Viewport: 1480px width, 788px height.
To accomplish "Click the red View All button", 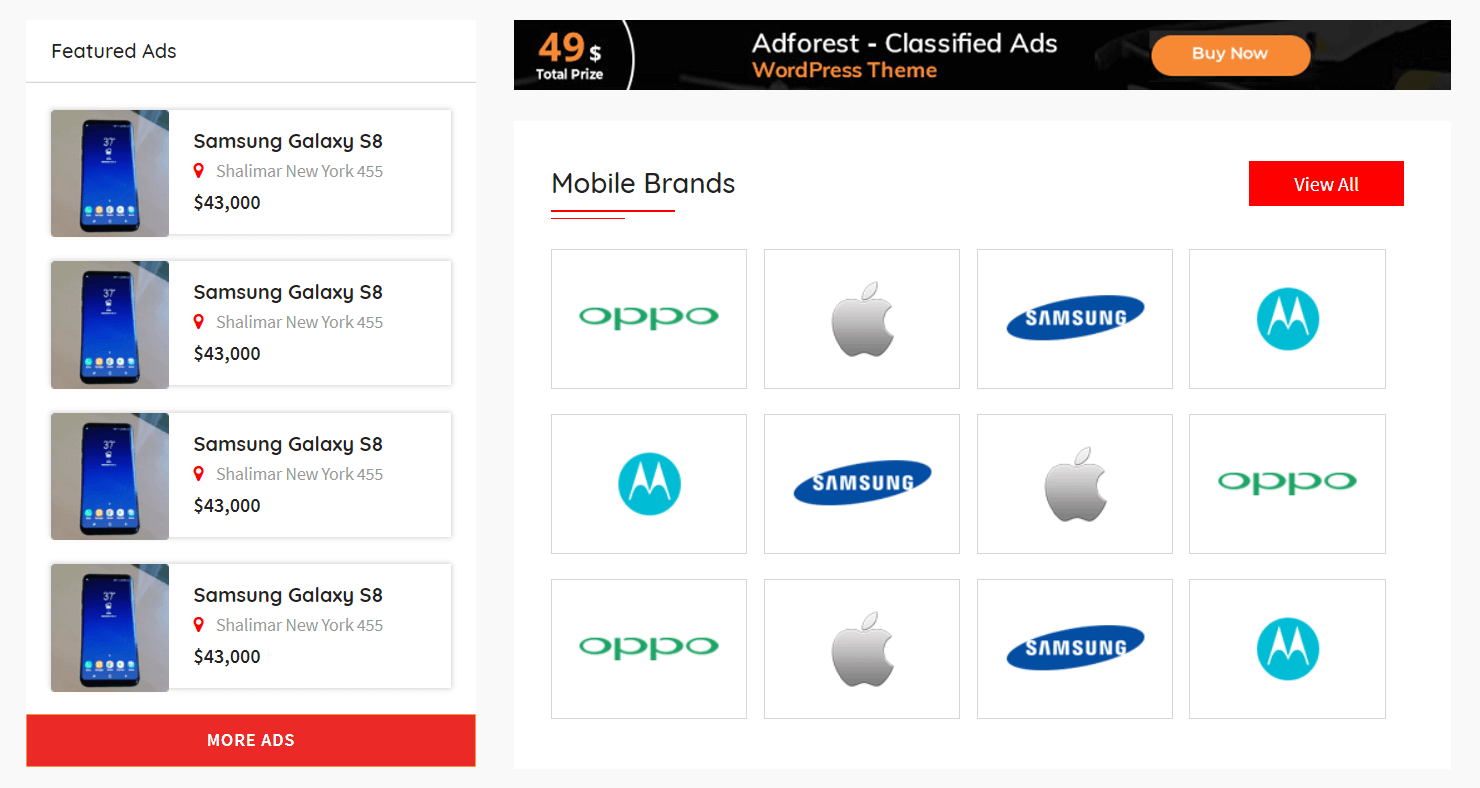I will 1326,184.
